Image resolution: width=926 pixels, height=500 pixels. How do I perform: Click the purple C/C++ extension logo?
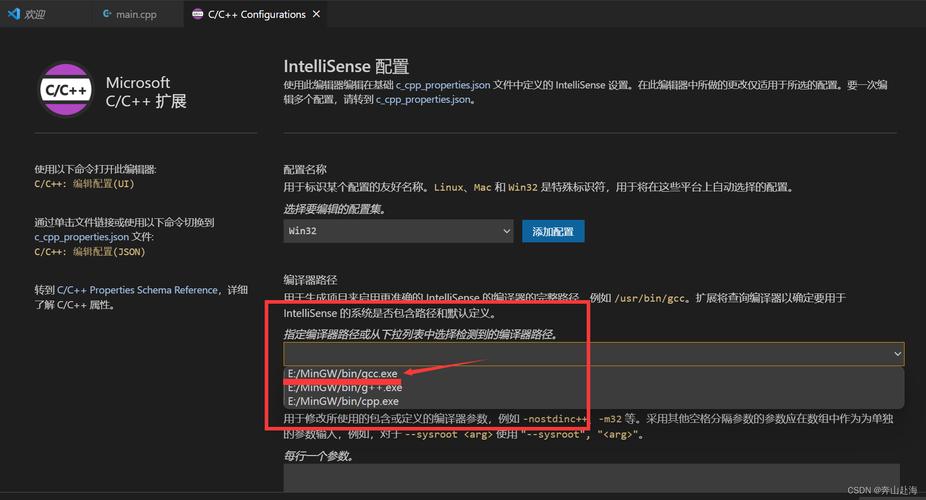click(x=66, y=90)
